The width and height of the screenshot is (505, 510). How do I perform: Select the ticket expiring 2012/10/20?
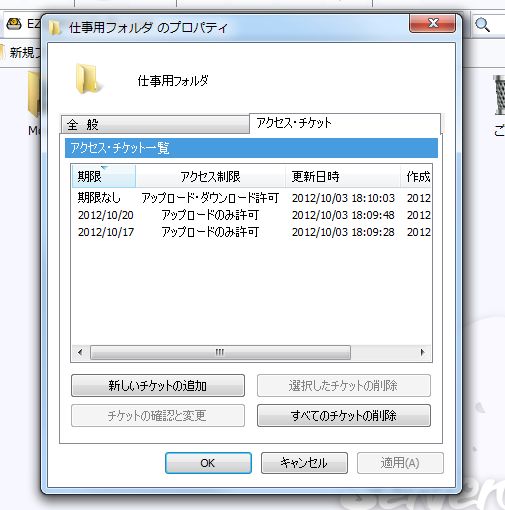(251, 215)
